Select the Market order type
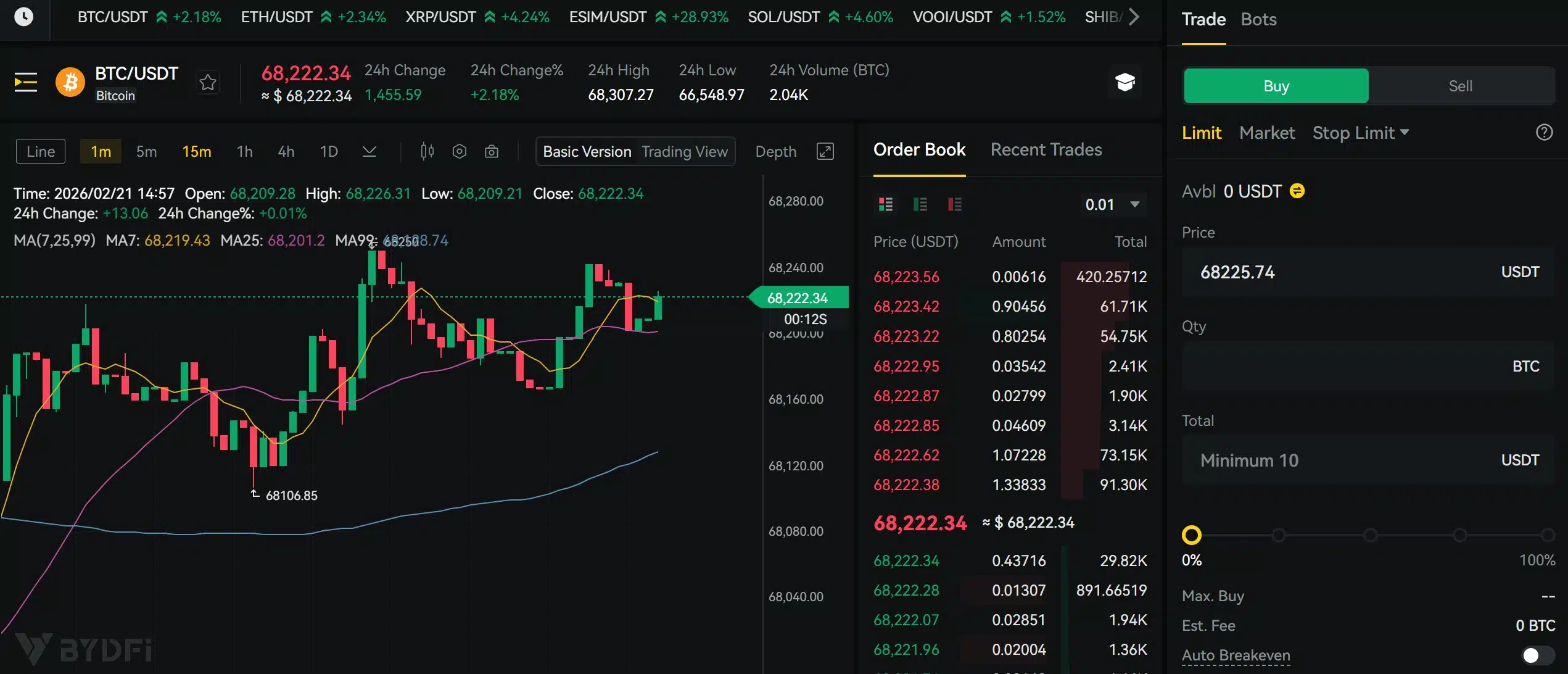 click(x=1266, y=133)
